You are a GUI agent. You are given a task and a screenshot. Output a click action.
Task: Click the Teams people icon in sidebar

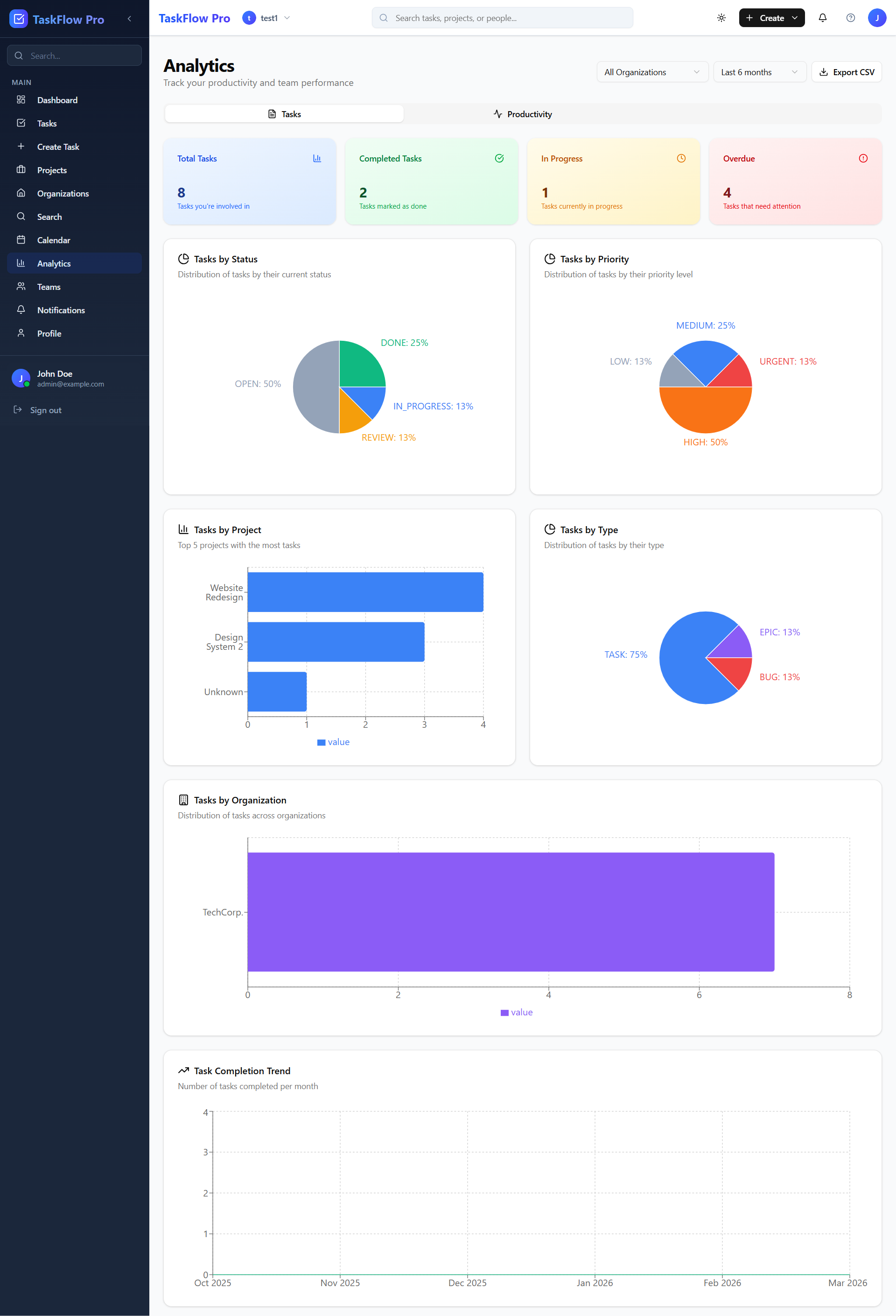pos(21,286)
